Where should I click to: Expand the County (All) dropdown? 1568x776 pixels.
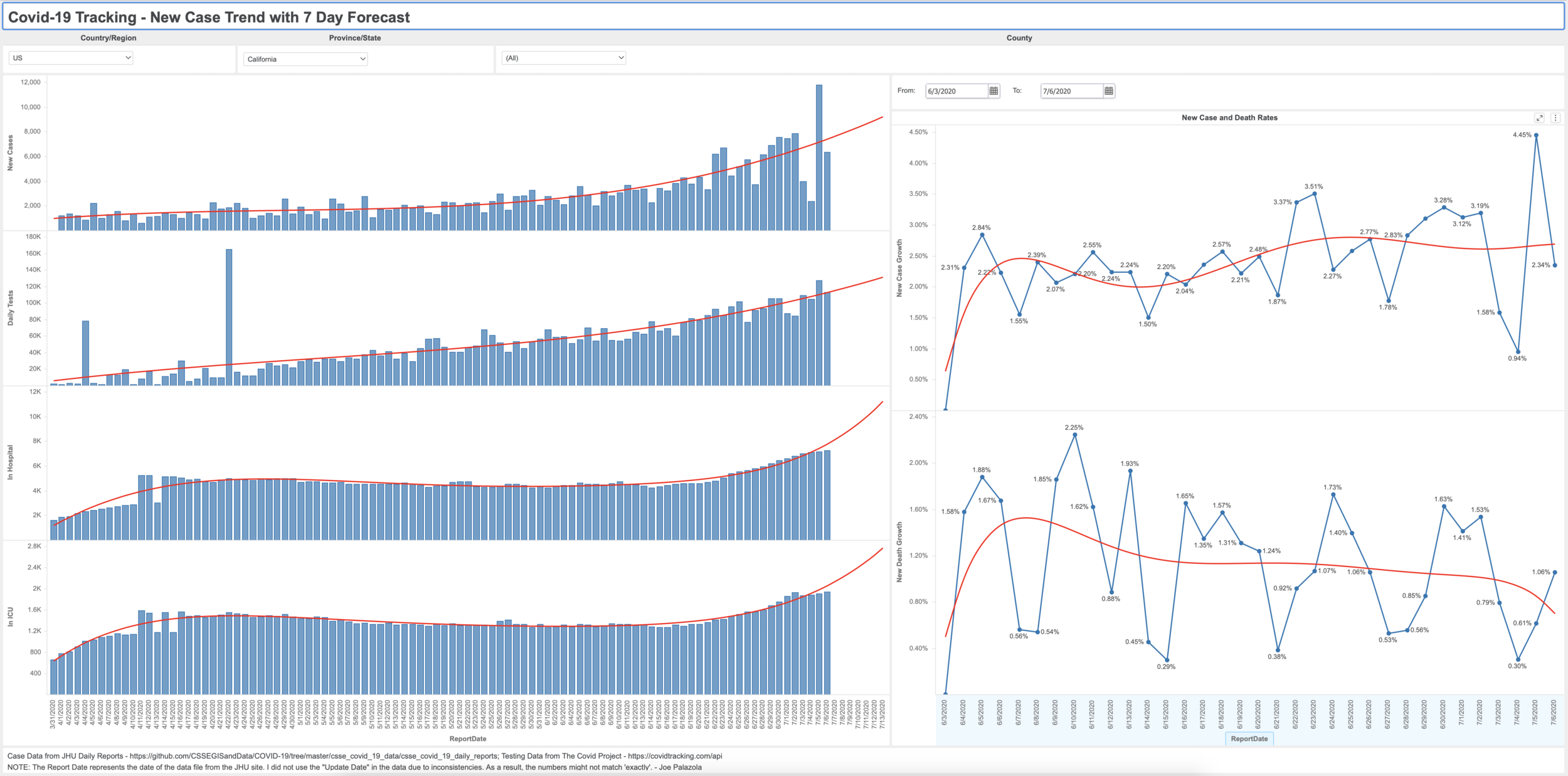coord(564,58)
